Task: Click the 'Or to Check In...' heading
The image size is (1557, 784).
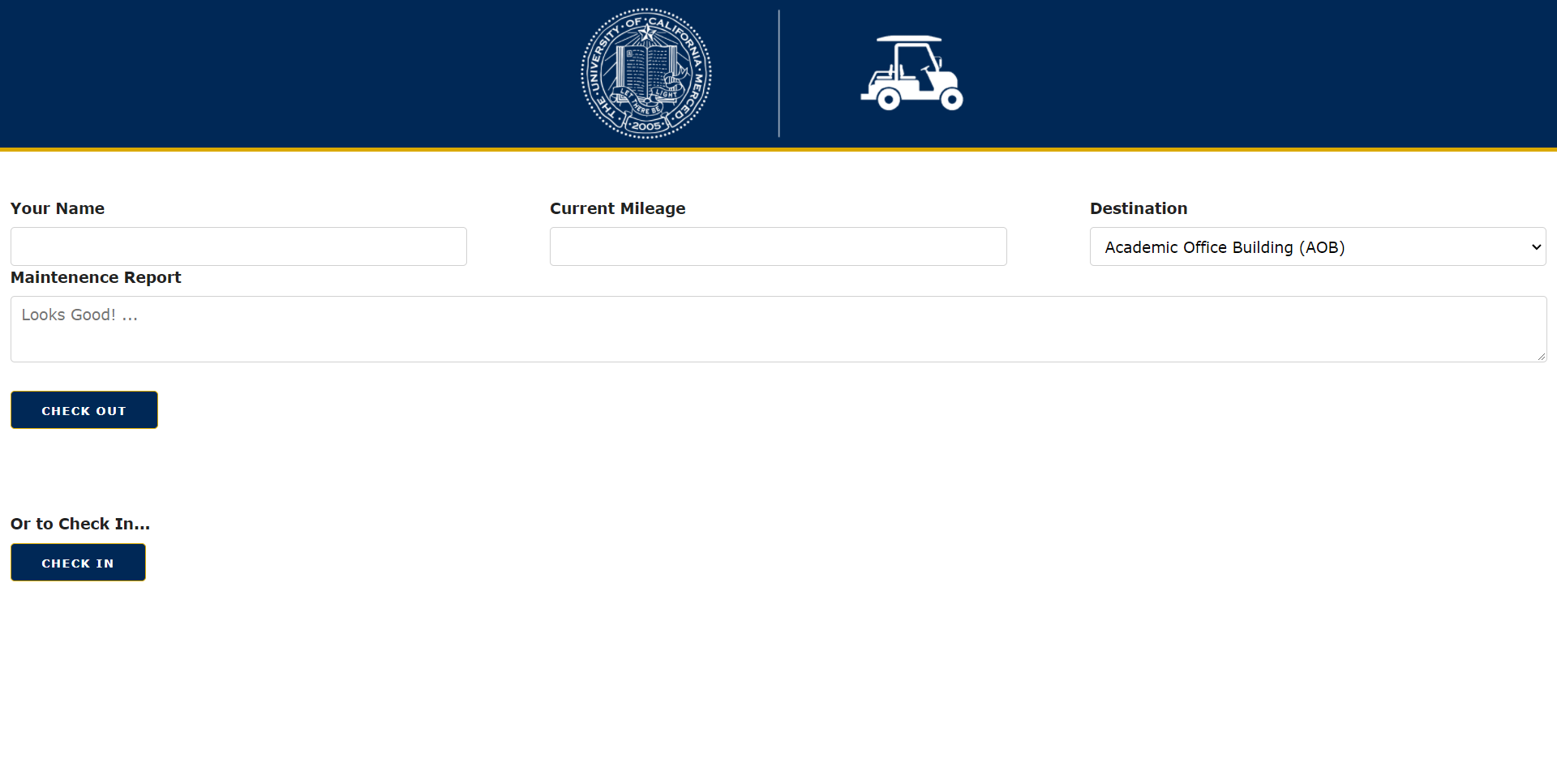Action: click(x=79, y=523)
